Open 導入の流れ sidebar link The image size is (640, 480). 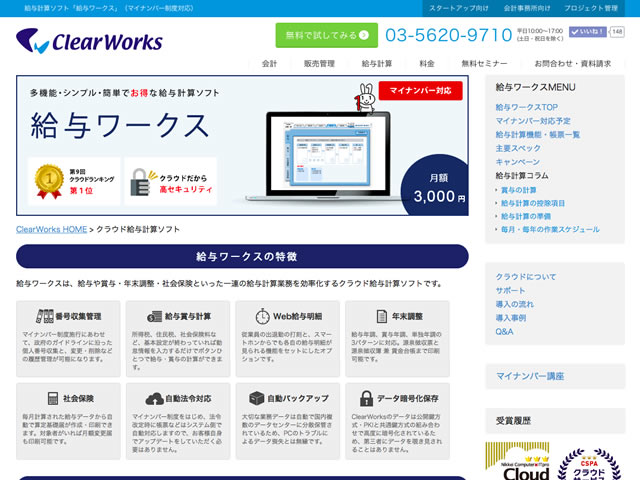514,304
